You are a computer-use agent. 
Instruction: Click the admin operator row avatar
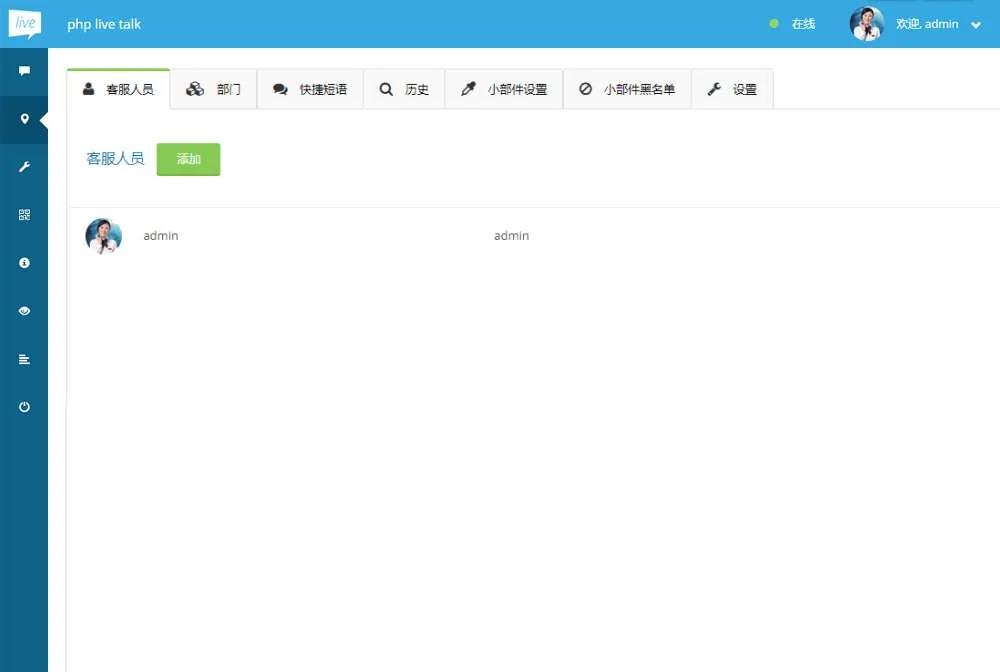tap(104, 236)
